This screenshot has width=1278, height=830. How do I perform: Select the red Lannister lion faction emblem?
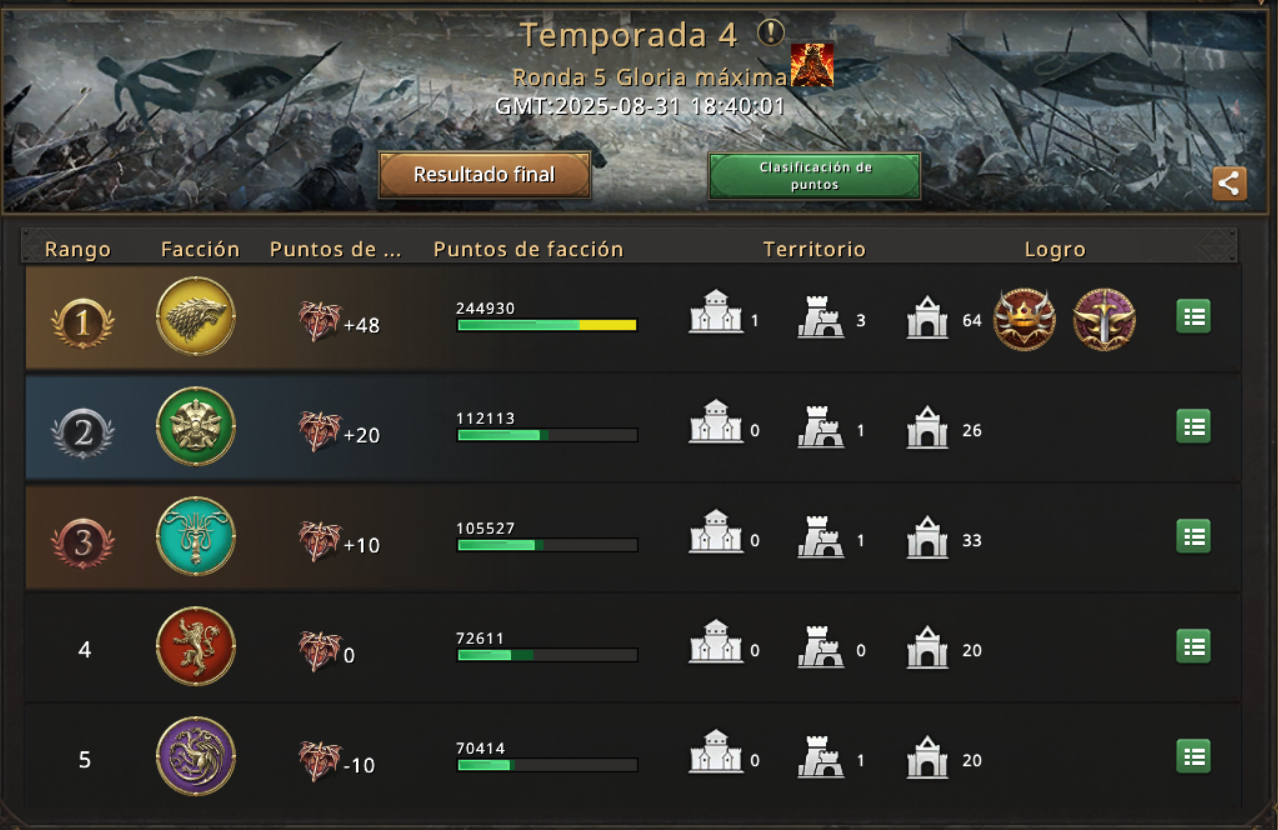point(196,647)
